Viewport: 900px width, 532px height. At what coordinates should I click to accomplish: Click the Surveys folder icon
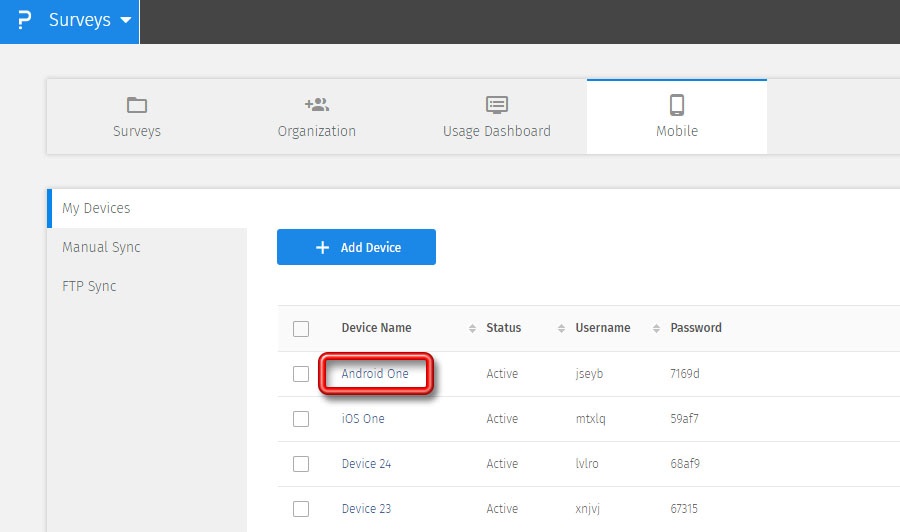tap(137, 105)
